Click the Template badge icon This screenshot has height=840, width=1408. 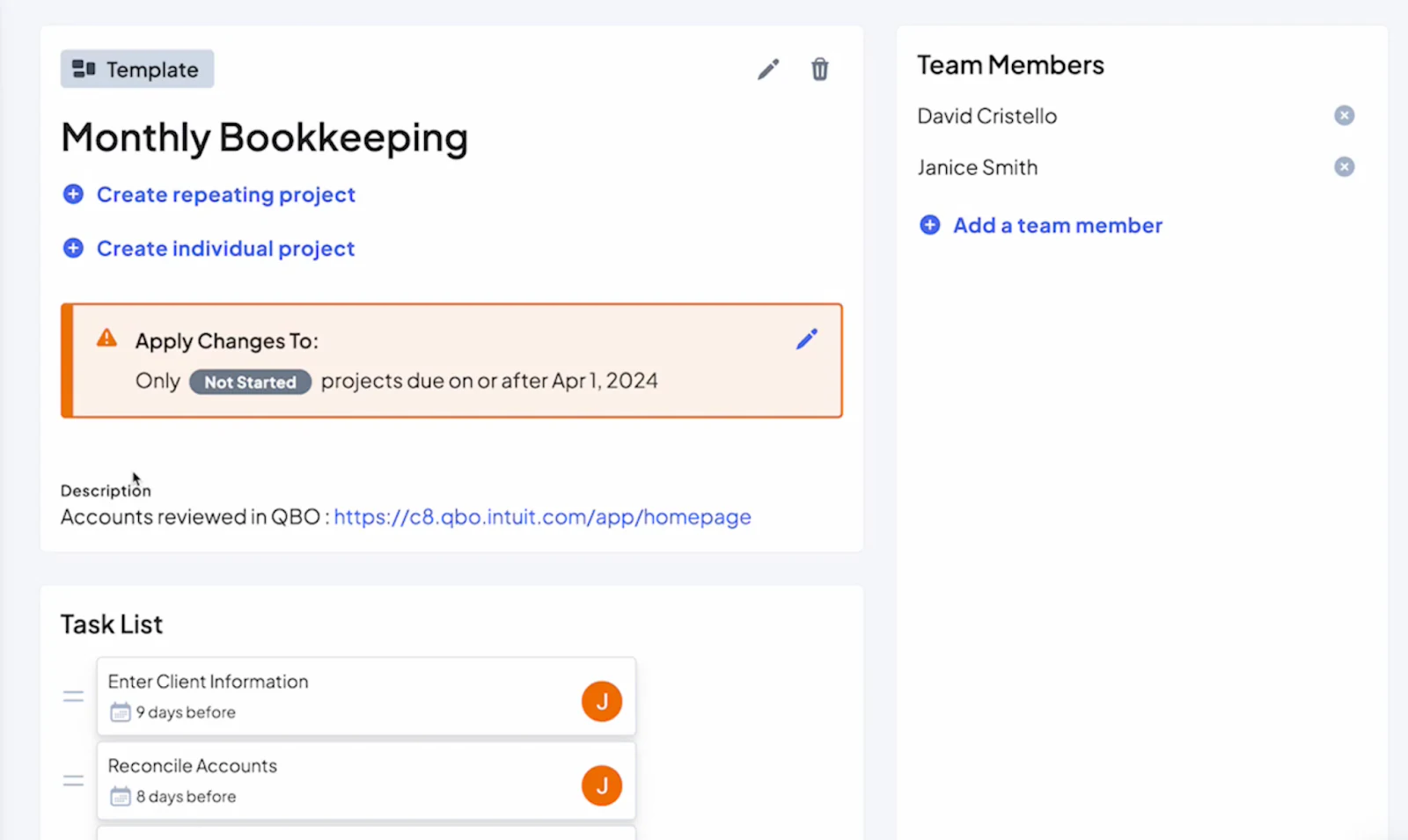[x=84, y=69]
